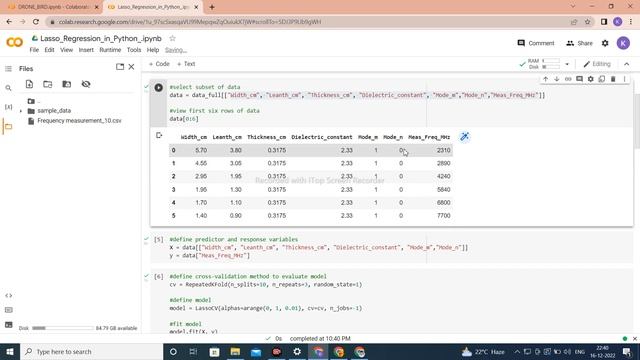Image resolution: width=640 pixels, height=360 pixels.
Task: Click the Meas_Freq_MHz column header
Action: 429,137
